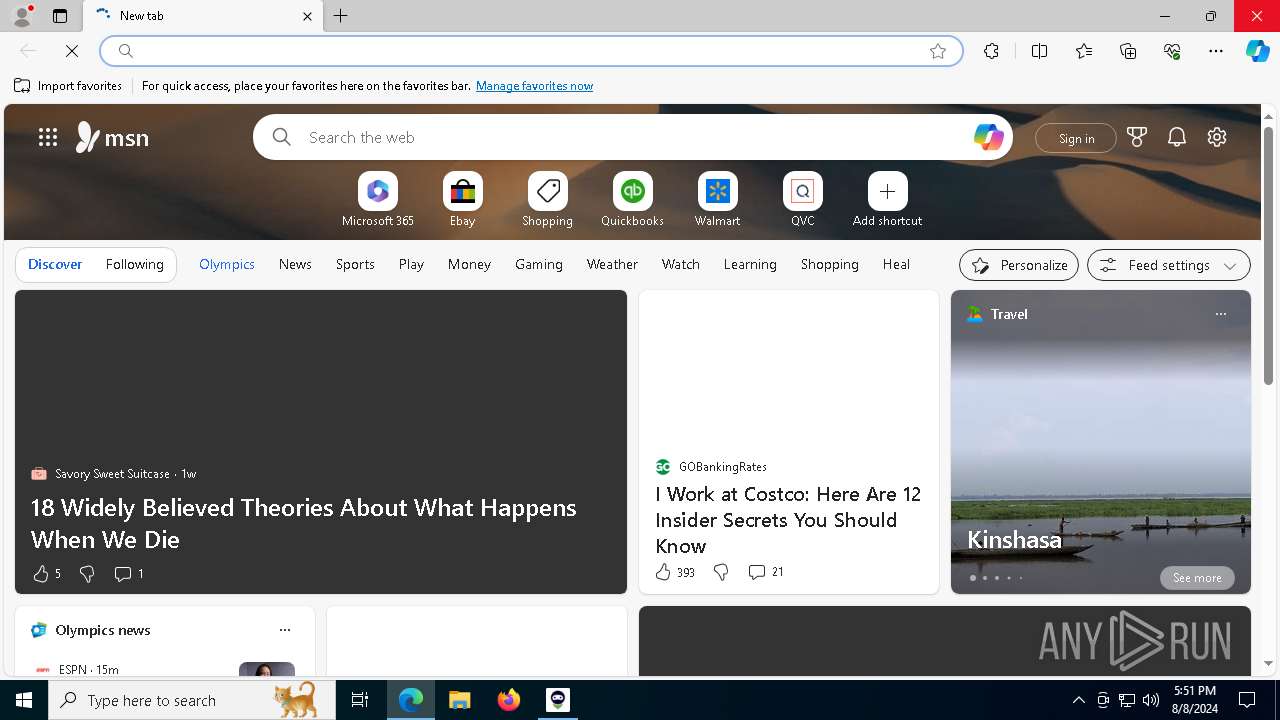Open Olympics news card more options
Screen dimensions: 1280x720
pos(285,630)
